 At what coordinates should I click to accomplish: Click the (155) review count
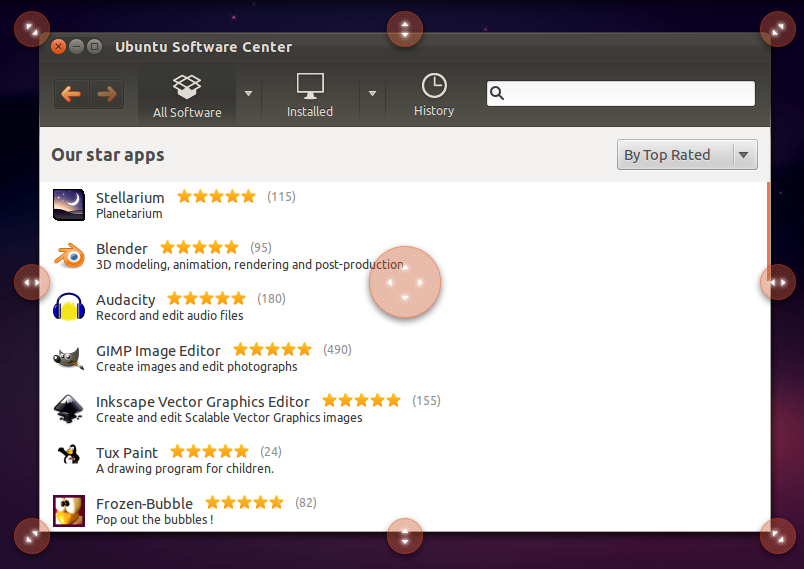(426, 400)
